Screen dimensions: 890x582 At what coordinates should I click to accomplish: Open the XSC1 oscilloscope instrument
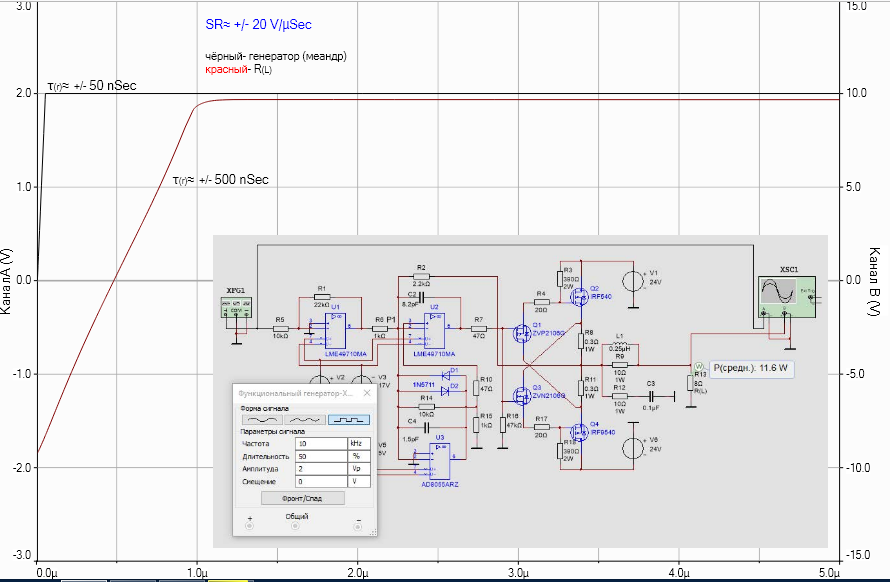point(787,298)
